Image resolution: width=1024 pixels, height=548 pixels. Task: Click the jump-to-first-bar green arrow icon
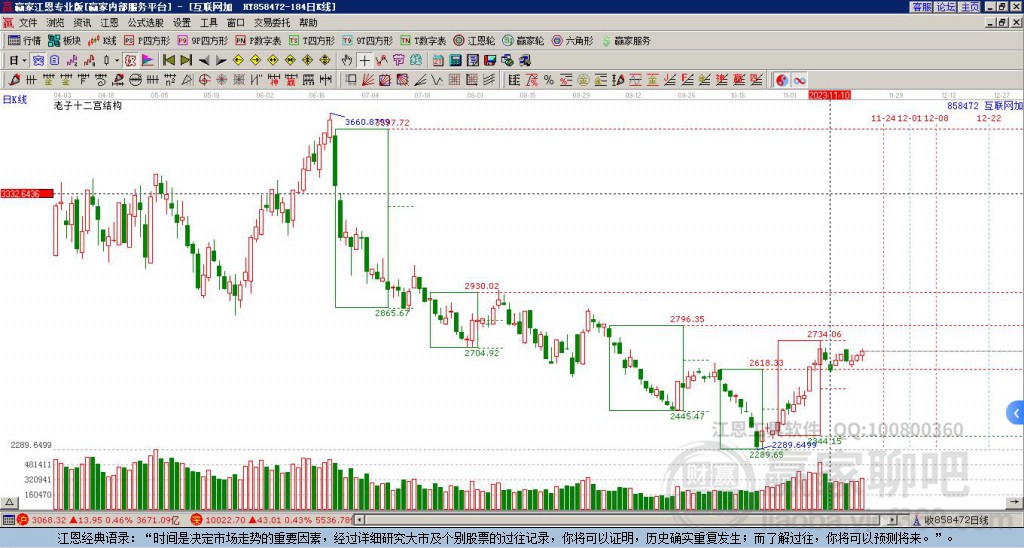pyautogui.click(x=168, y=60)
